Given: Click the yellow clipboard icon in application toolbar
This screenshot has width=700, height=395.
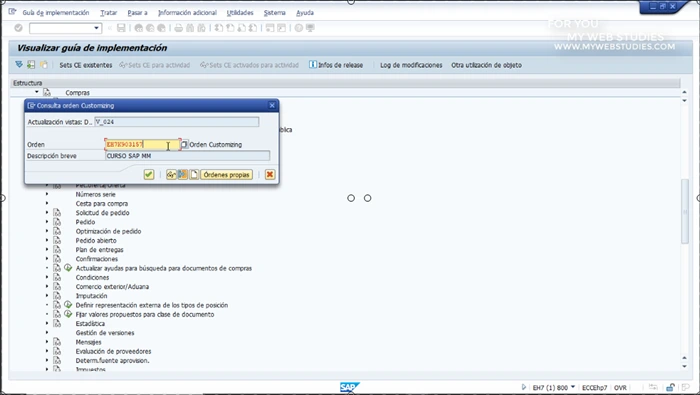Looking at the screenshot, I should (x=43, y=65).
